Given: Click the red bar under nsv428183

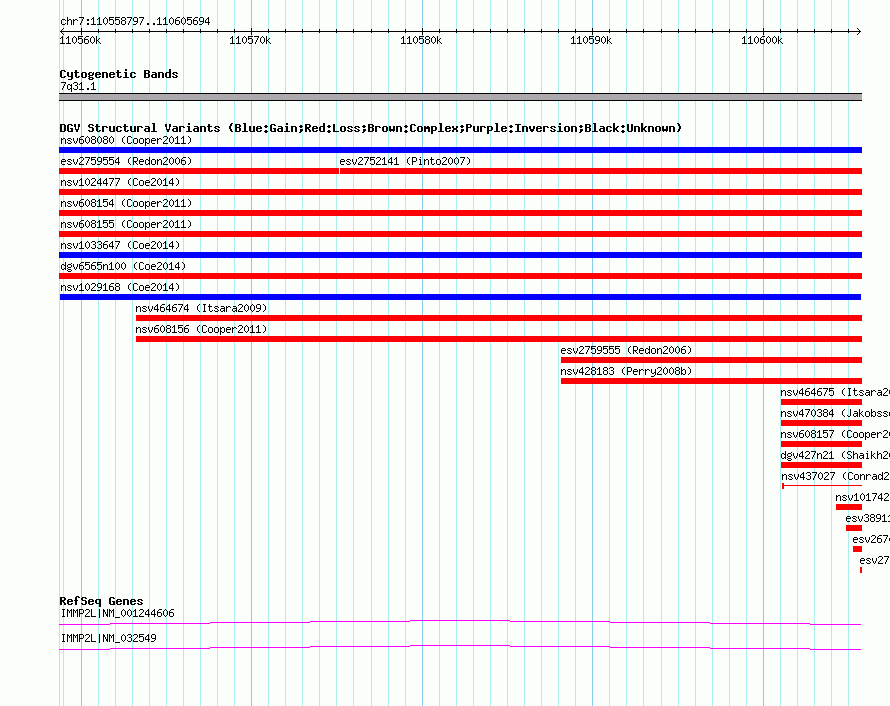Looking at the screenshot, I should point(711,381).
